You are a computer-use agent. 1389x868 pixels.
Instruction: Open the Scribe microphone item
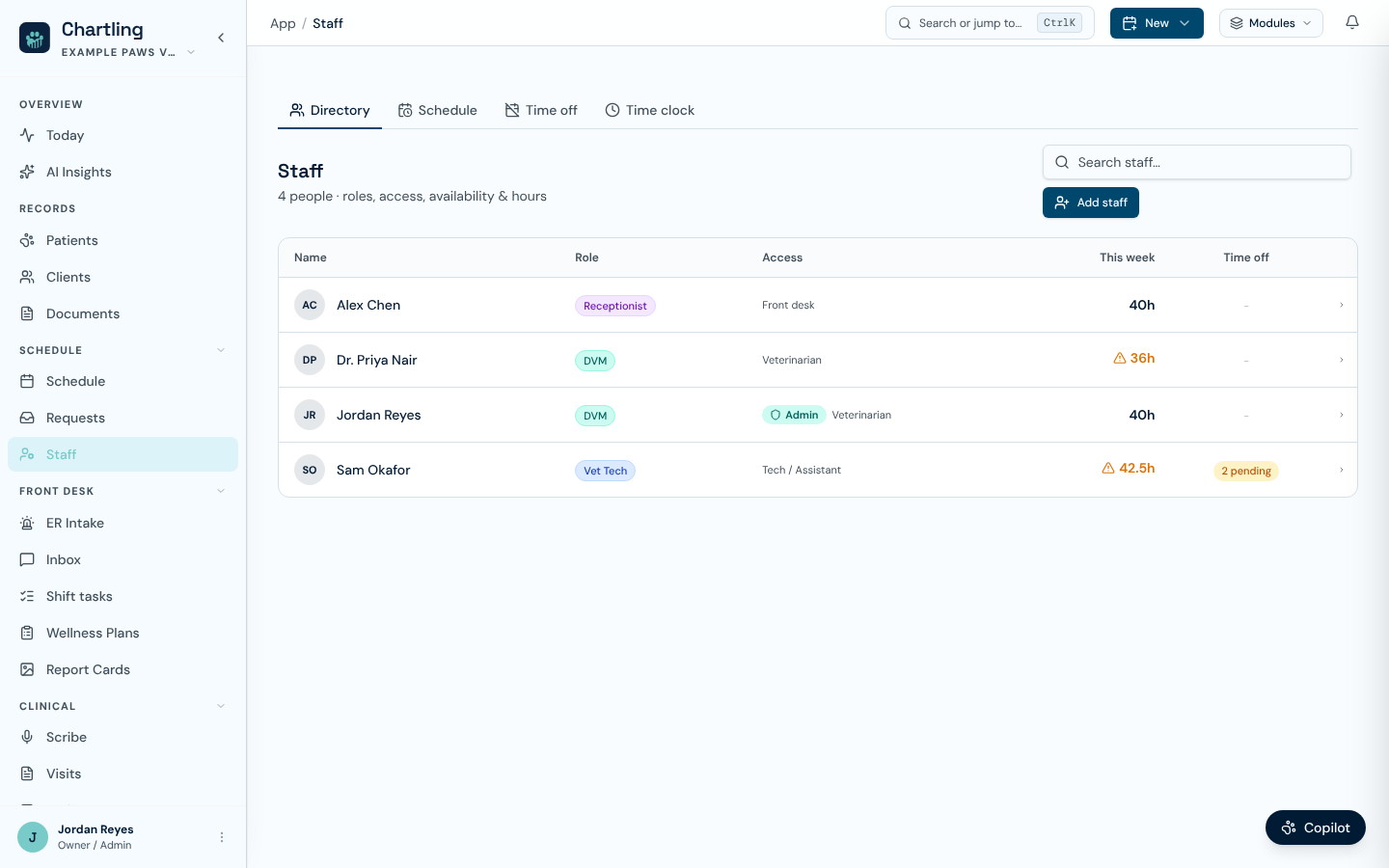click(123, 737)
